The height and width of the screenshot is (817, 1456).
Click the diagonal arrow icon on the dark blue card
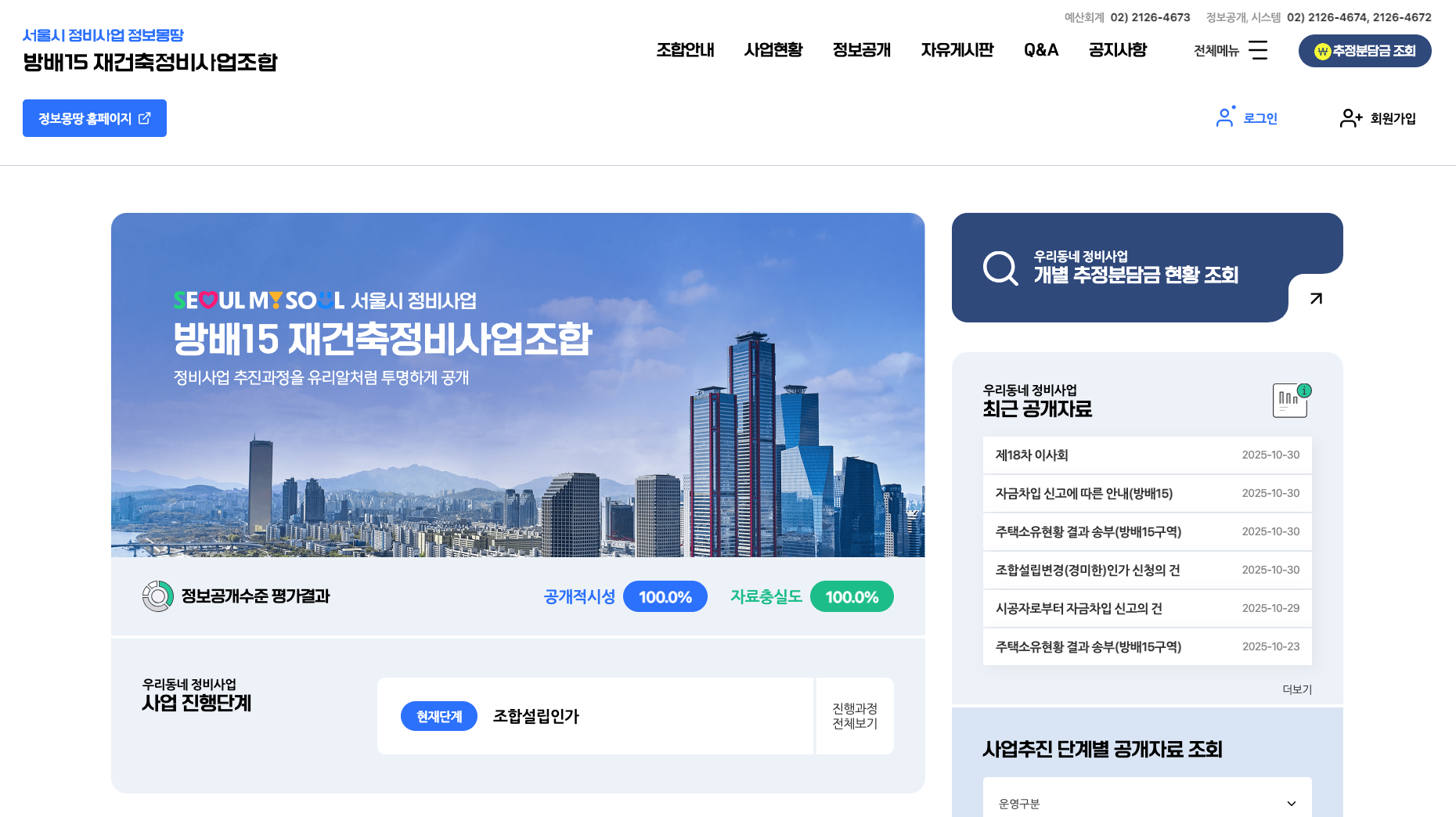1316,298
